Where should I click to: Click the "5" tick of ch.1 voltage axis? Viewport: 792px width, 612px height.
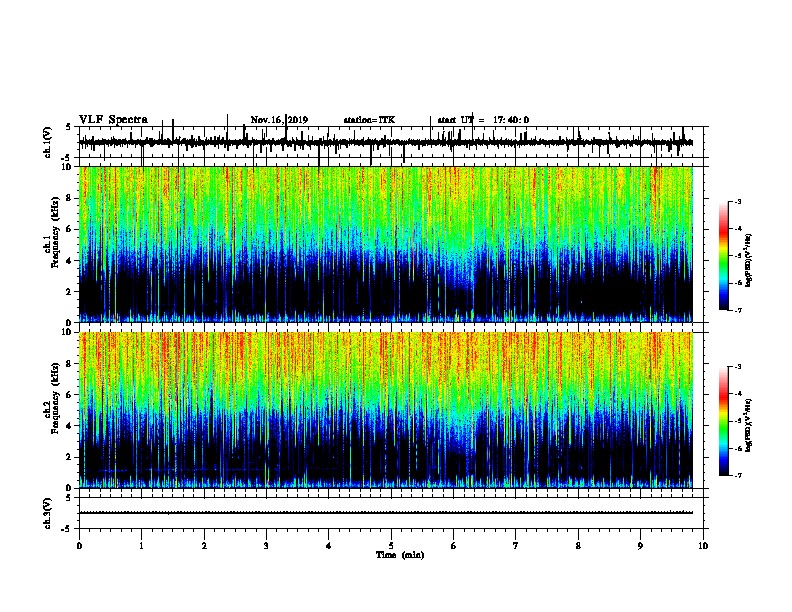(x=68, y=127)
